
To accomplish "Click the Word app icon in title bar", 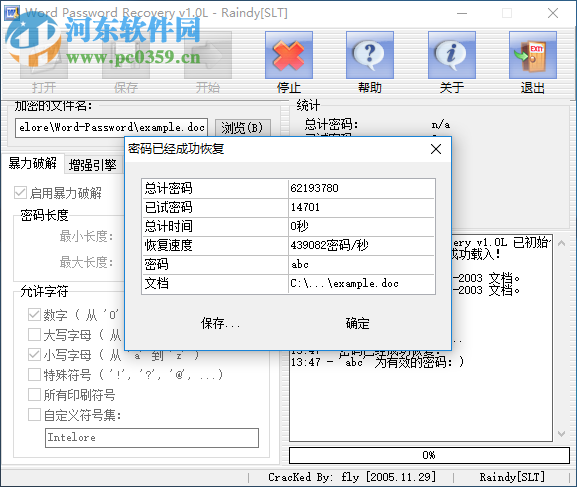I will [12, 13].
